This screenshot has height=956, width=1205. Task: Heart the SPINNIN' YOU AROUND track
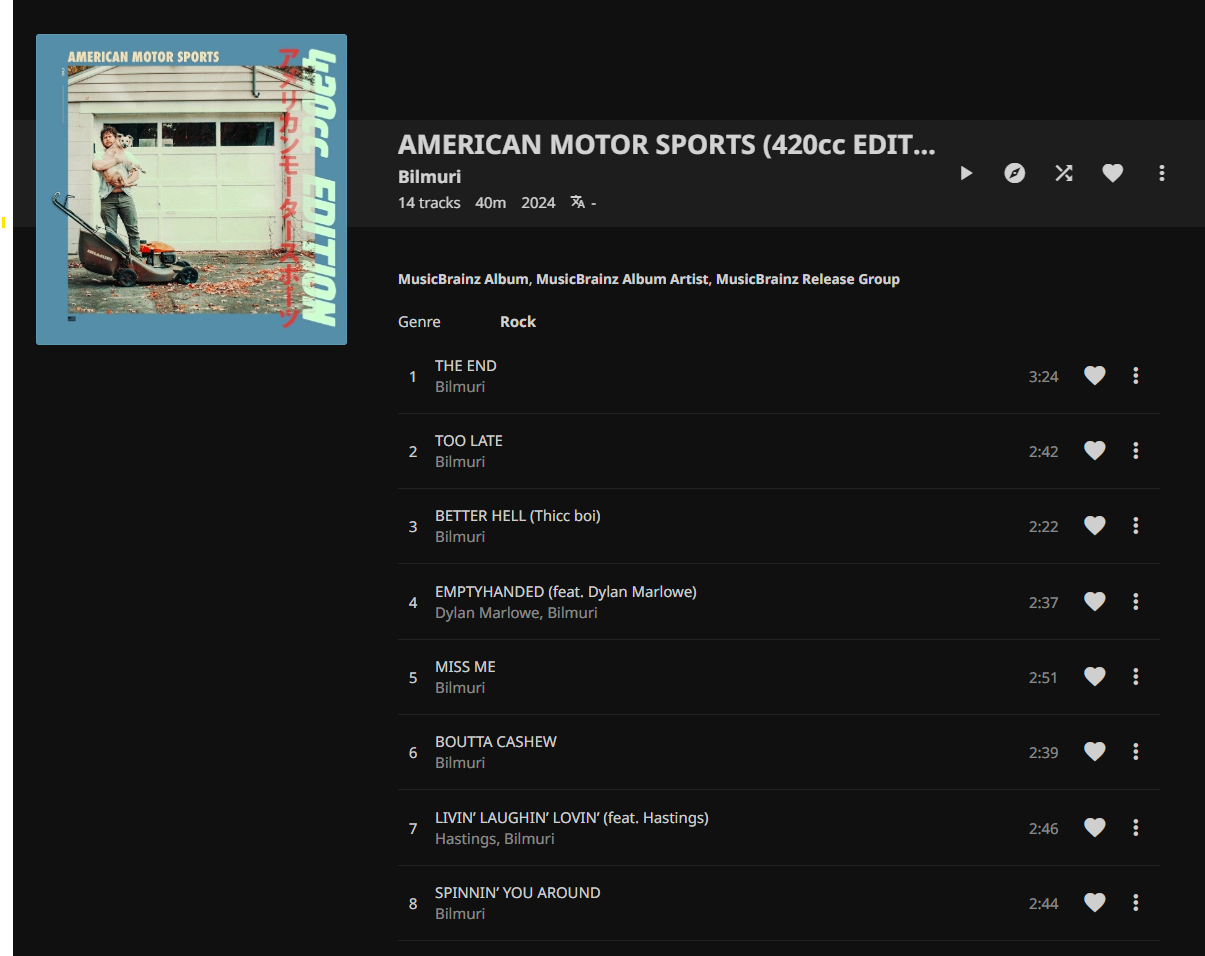(x=1095, y=903)
